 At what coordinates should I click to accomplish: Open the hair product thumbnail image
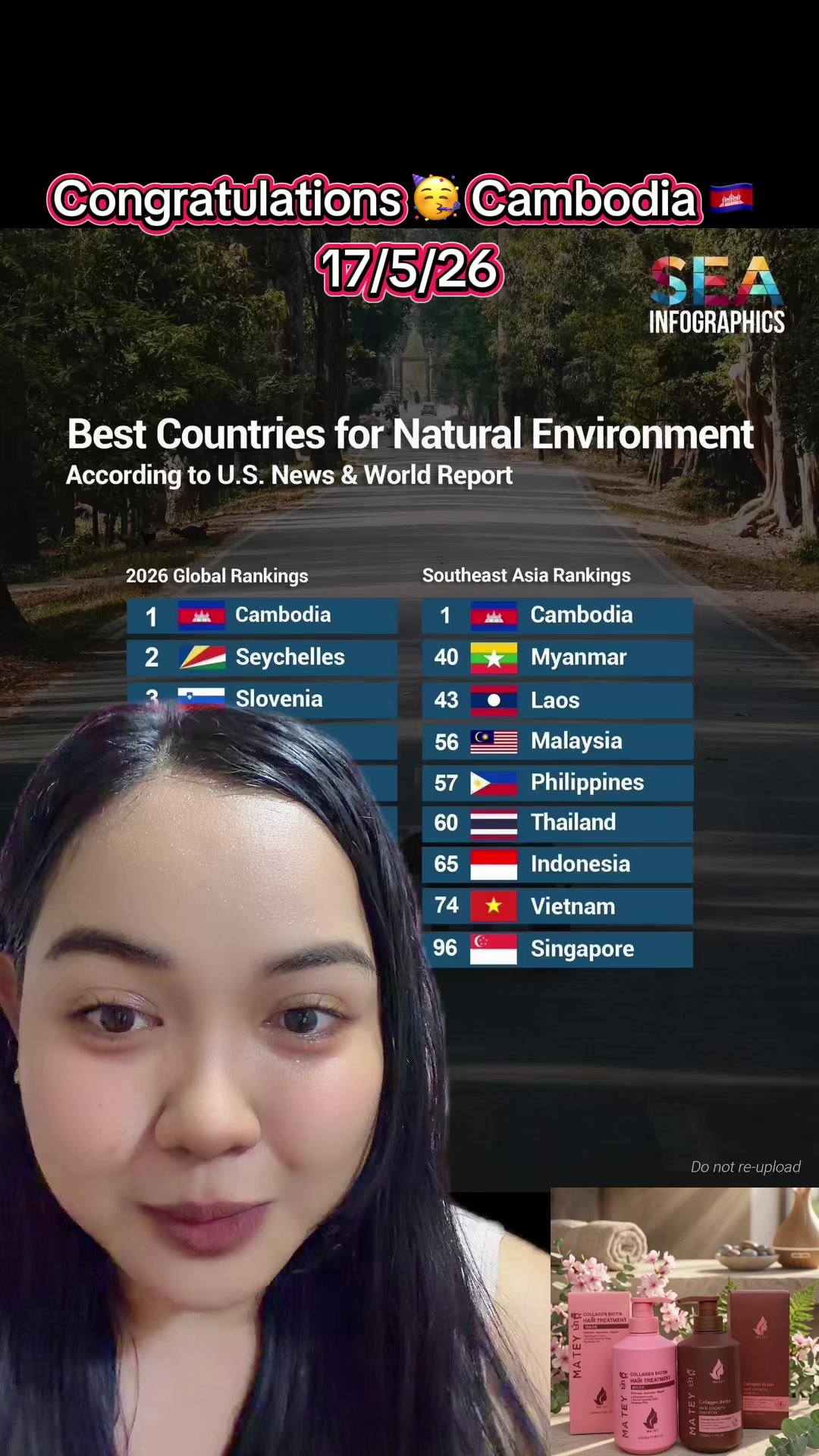coord(685,1322)
